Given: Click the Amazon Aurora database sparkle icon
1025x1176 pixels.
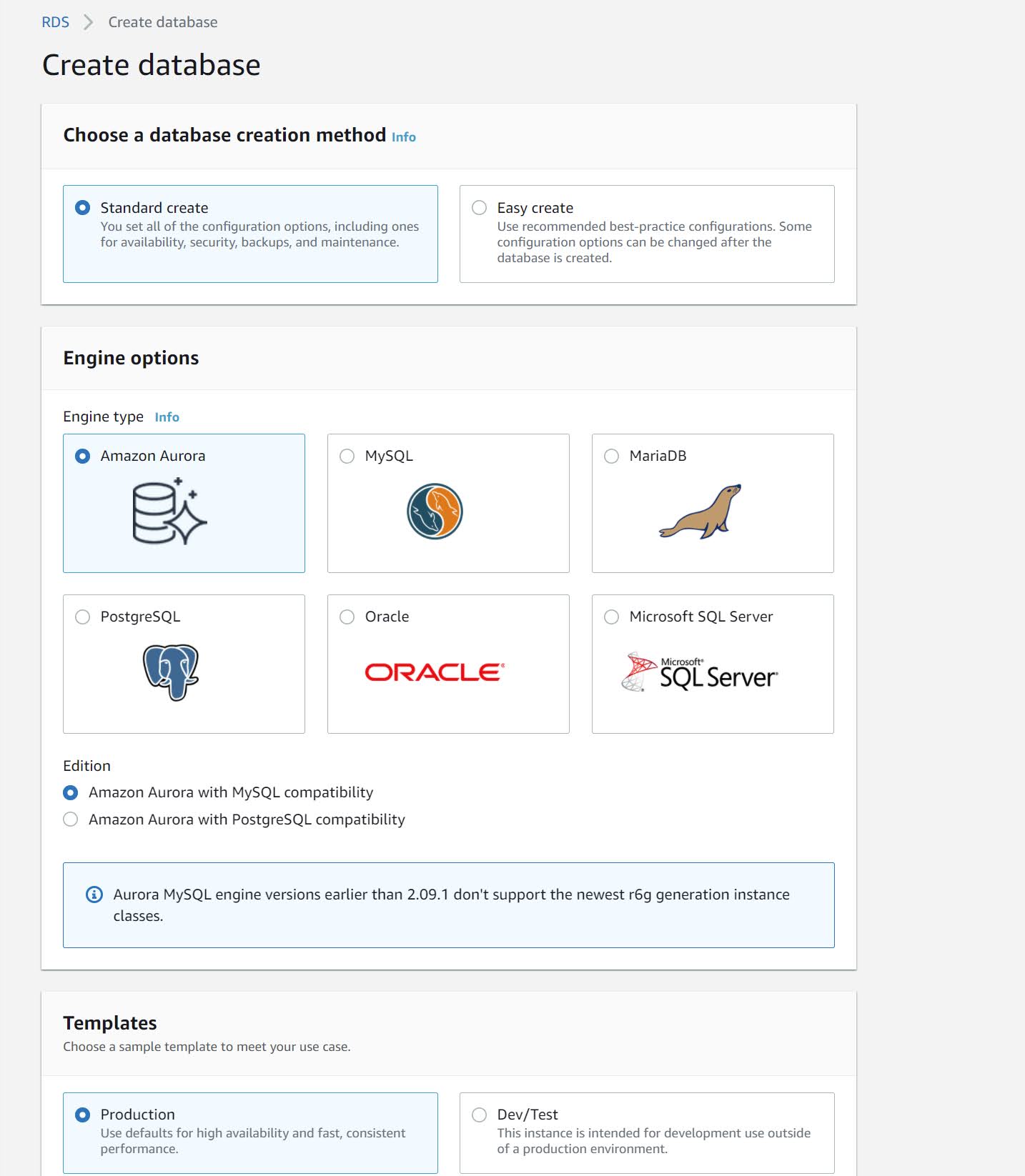Looking at the screenshot, I should point(170,511).
